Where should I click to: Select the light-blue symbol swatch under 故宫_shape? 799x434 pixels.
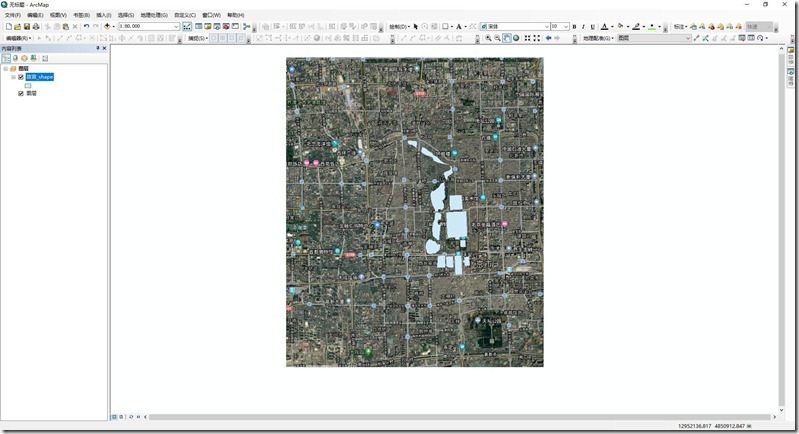pos(28,86)
